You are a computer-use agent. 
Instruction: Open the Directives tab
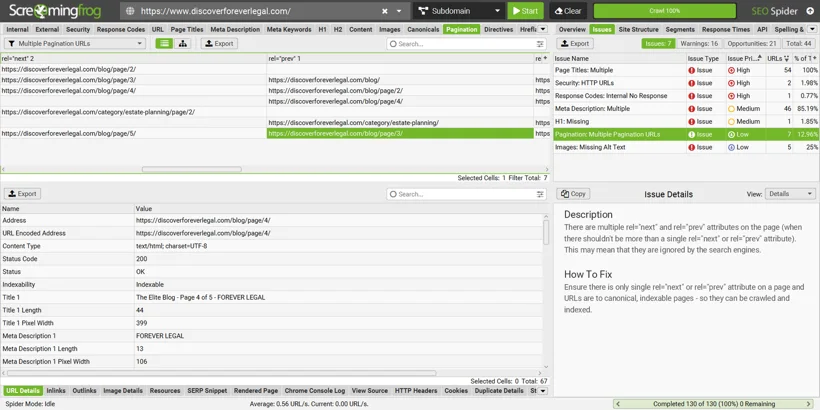coord(498,29)
